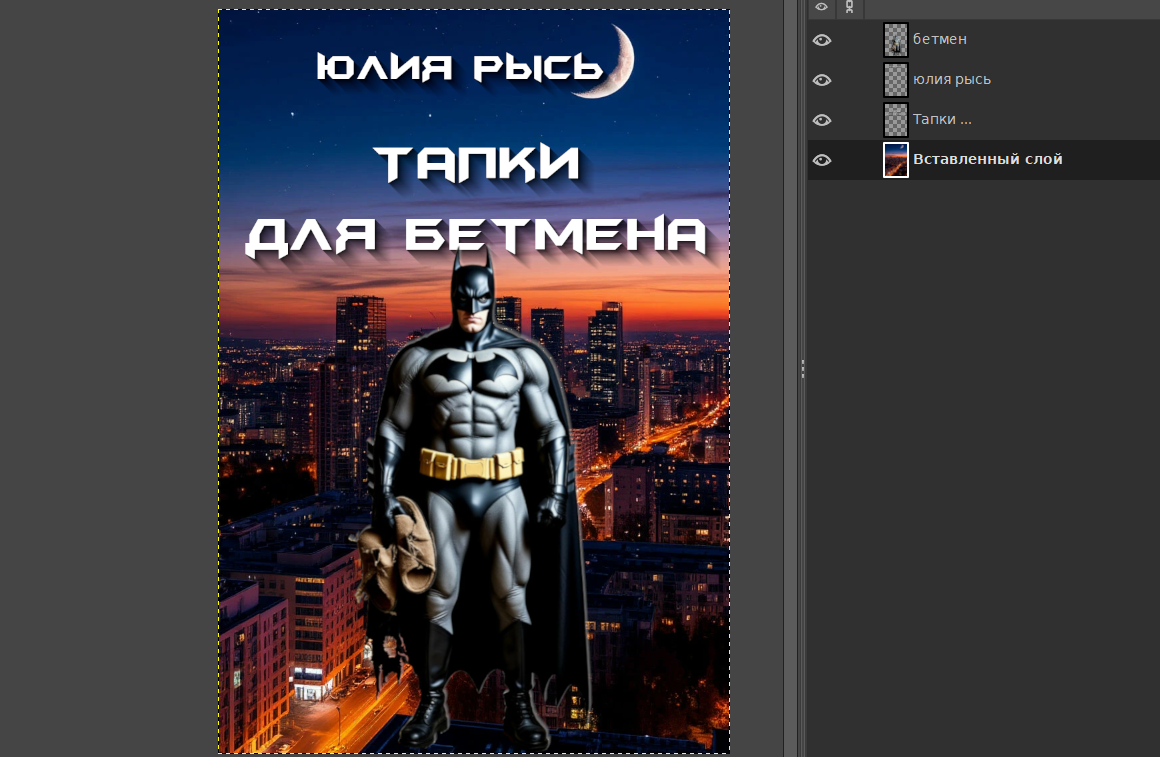Select the layer named юлия рысь
The image size is (1160, 757).
pos(951,79)
